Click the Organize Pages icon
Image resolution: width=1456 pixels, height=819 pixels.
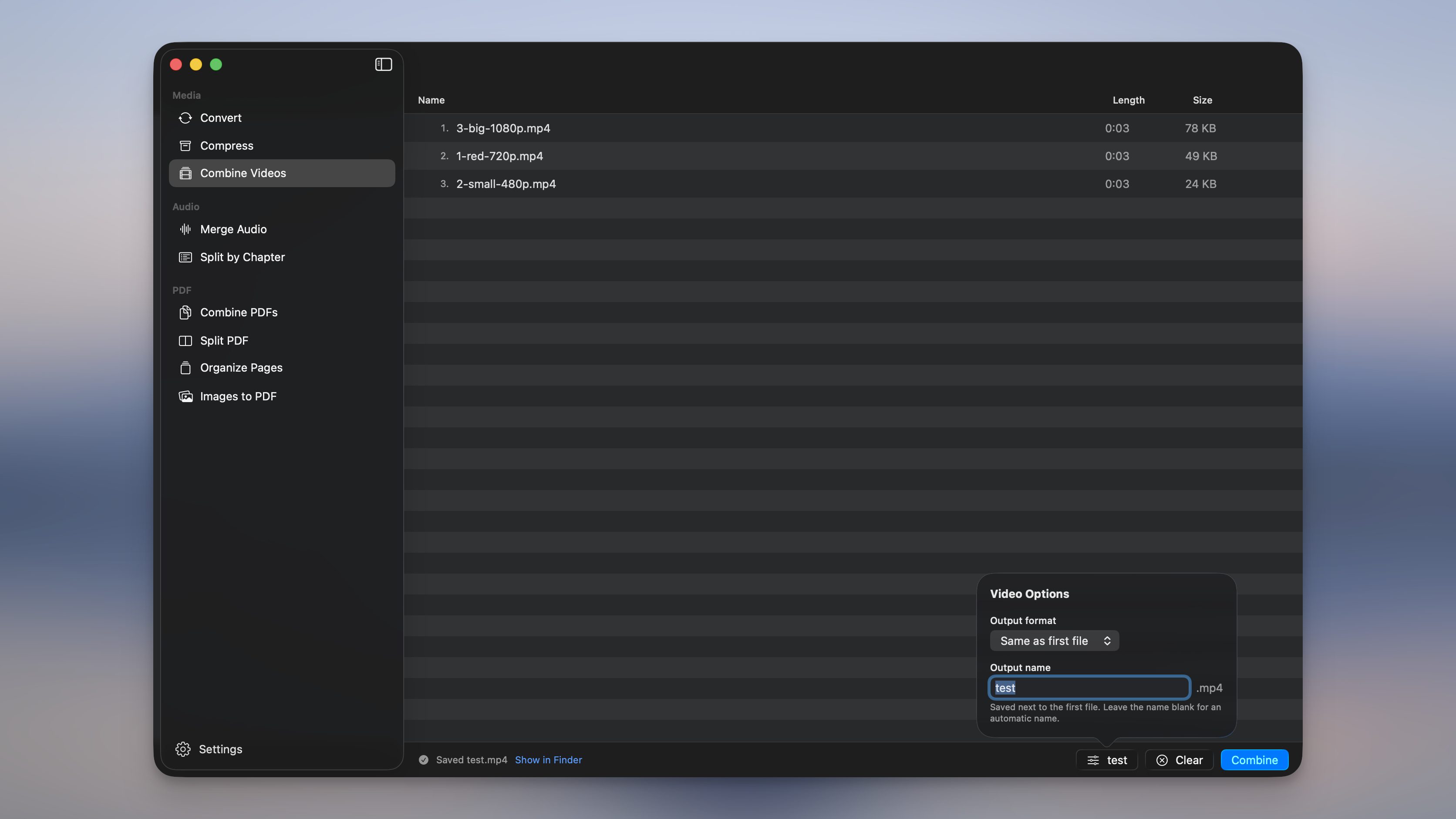point(185,368)
